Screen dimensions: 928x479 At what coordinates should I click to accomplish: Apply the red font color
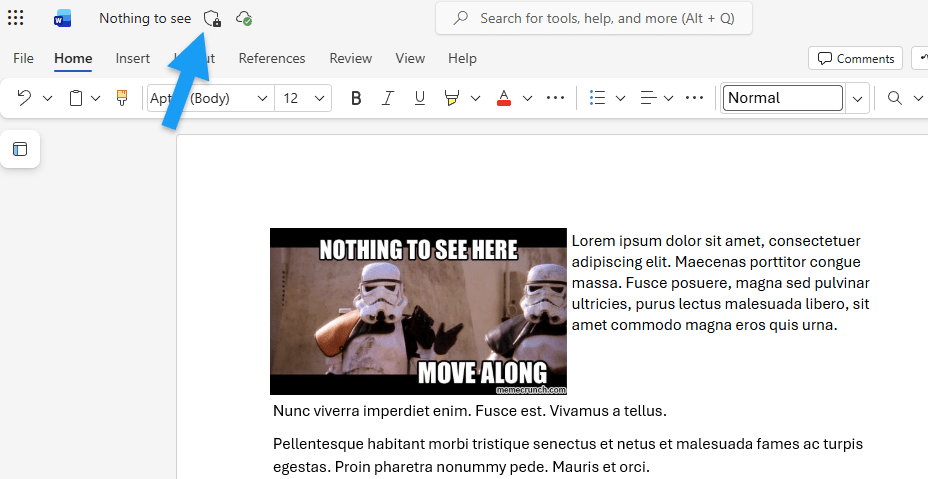pos(504,98)
